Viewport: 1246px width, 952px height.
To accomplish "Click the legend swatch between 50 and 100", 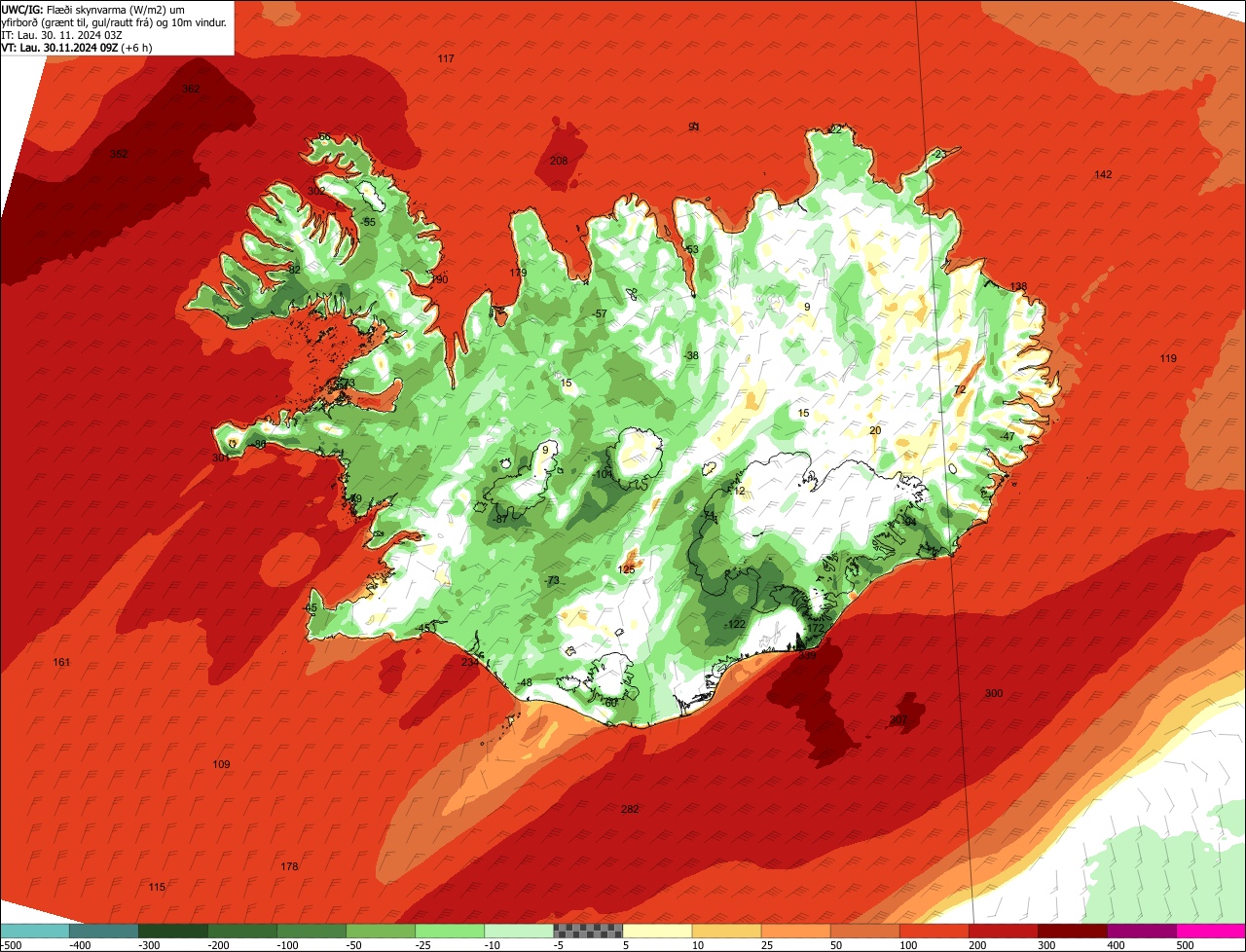I will [x=865, y=931].
